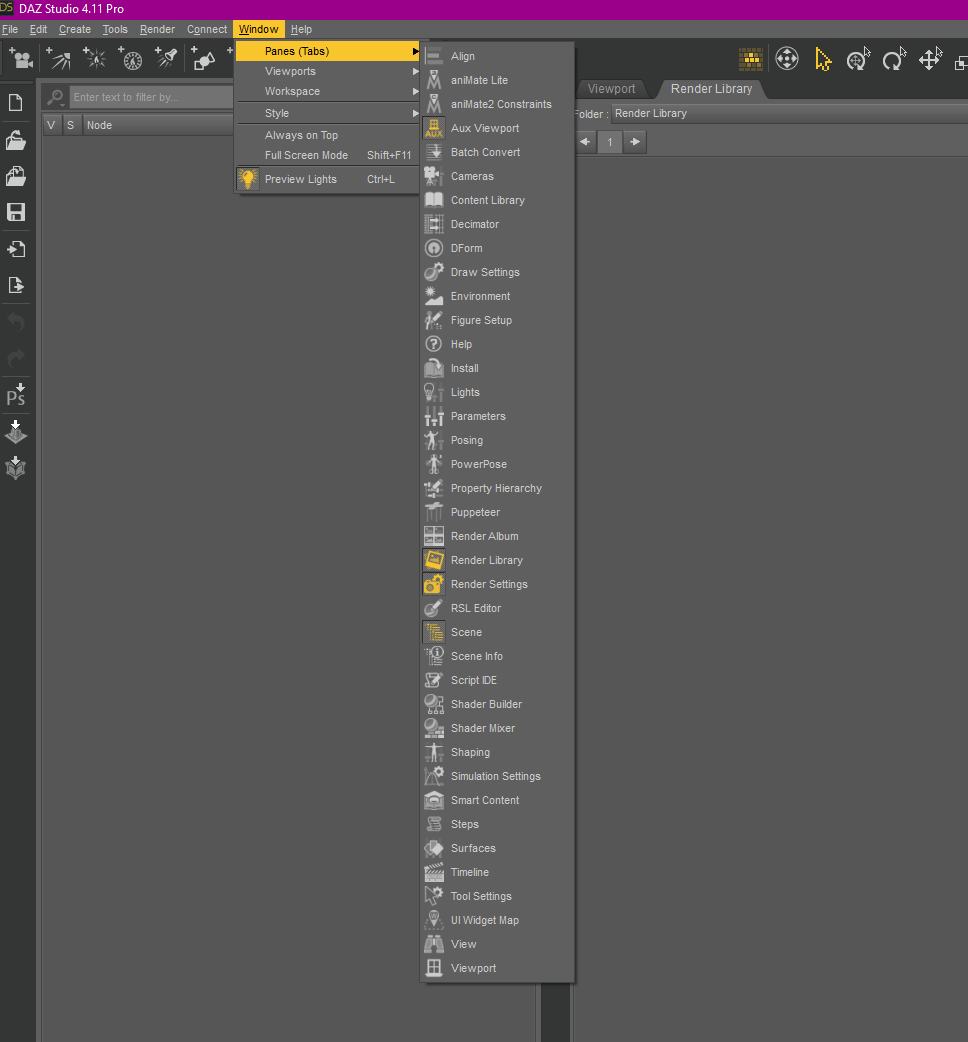Click the Render Settings camera icon

(434, 584)
